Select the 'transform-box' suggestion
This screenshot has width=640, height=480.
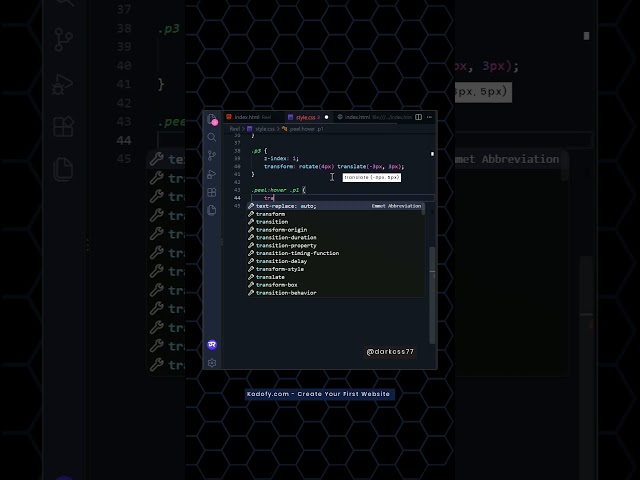(x=336, y=285)
